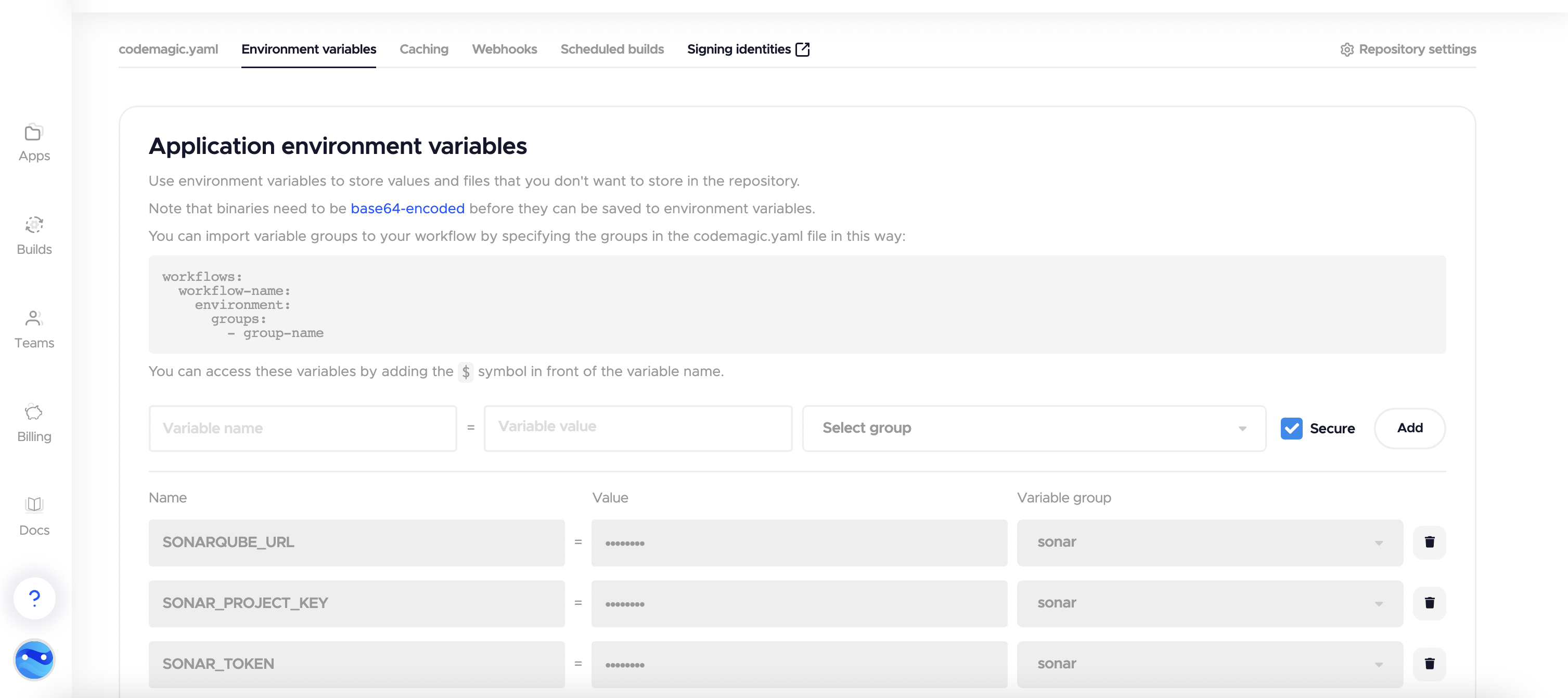The image size is (1568, 698).
Task: Delete the SONAR_TOKEN variable
Action: pyautogui.click(x=1429, y=664)
